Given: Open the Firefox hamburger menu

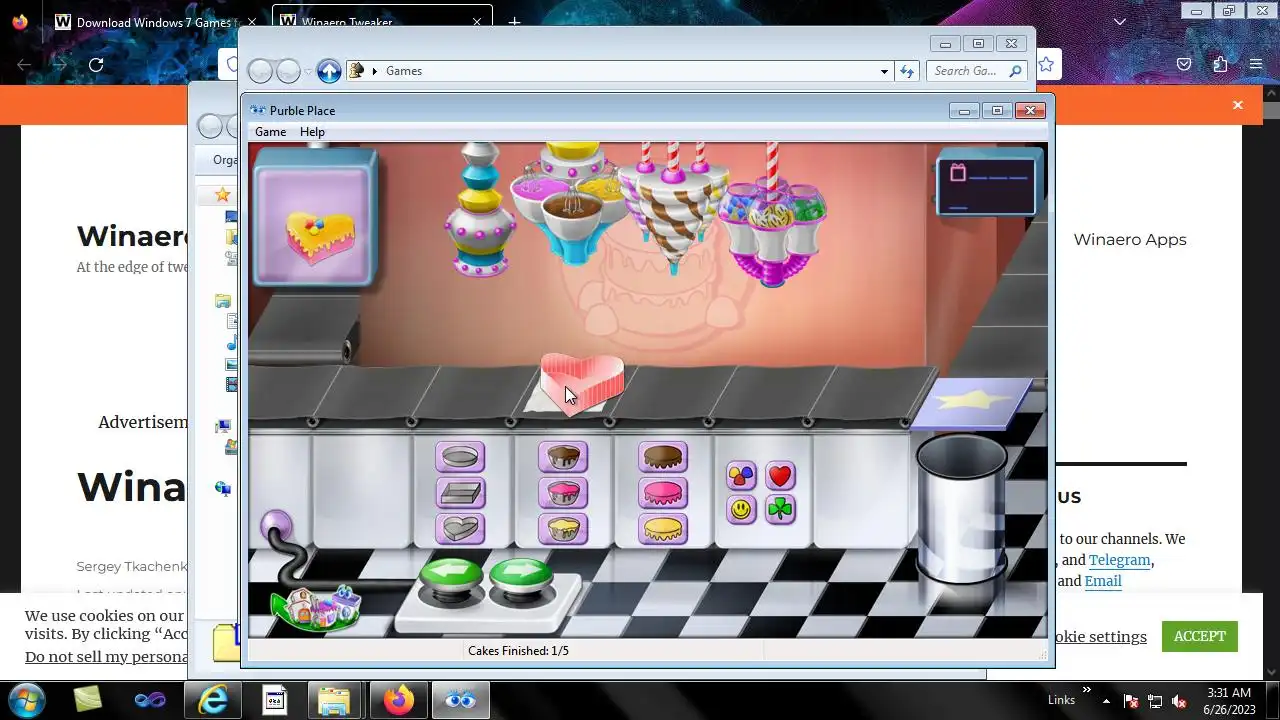Looking at the screenshot, I should 1256,65.
